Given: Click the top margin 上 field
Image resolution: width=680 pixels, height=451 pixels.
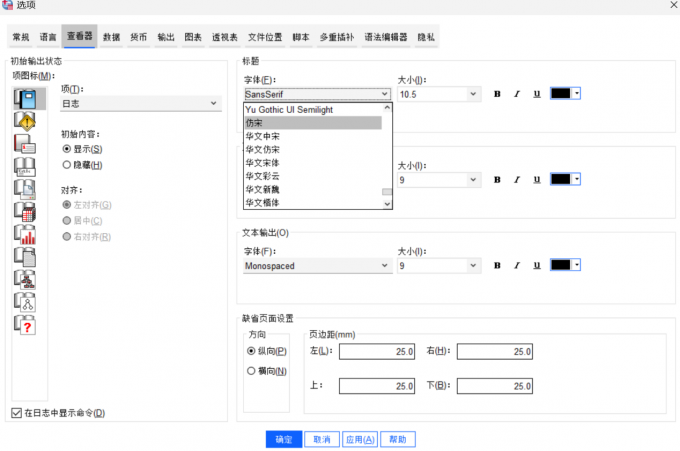Looking at the screenshot, I should (377, 386).
